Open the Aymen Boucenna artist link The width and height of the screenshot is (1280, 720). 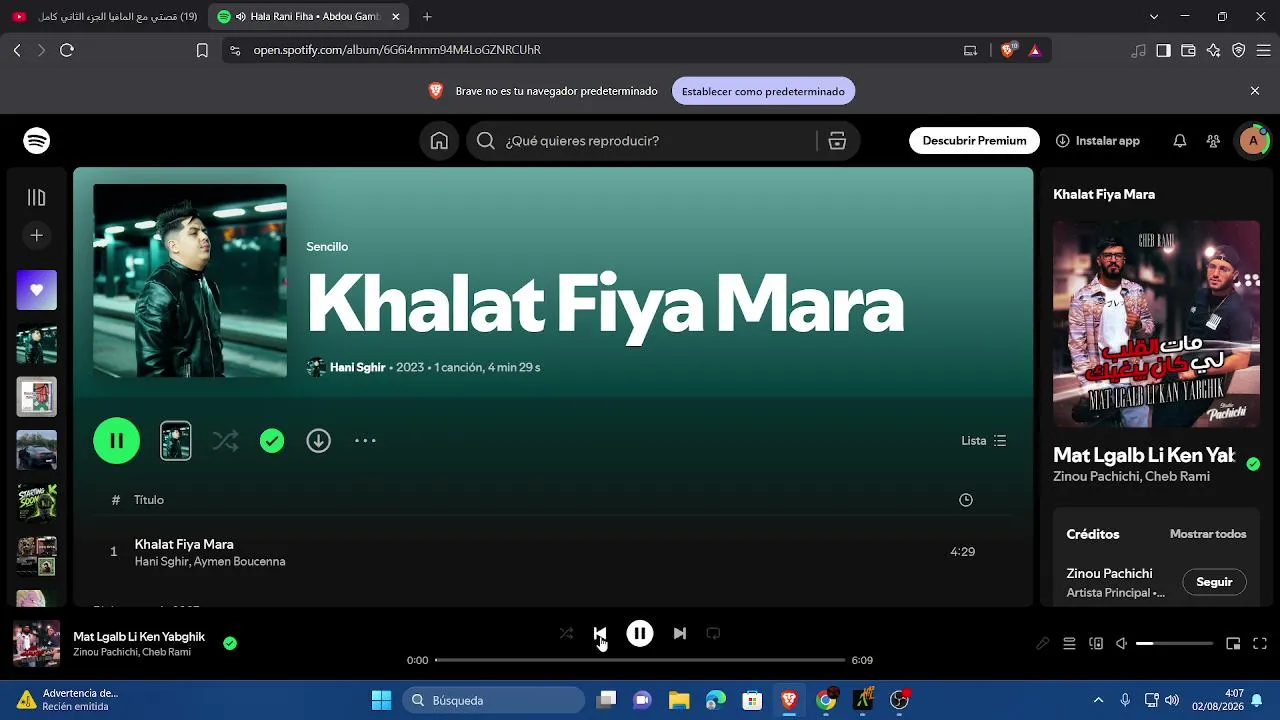coord(239,562)
